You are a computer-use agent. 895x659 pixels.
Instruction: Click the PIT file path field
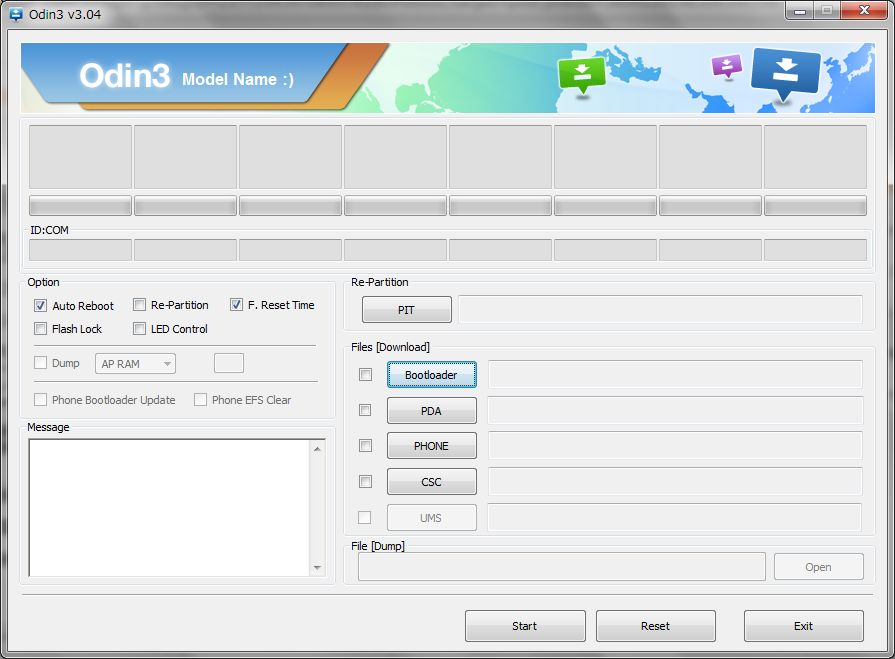(660, 310)
